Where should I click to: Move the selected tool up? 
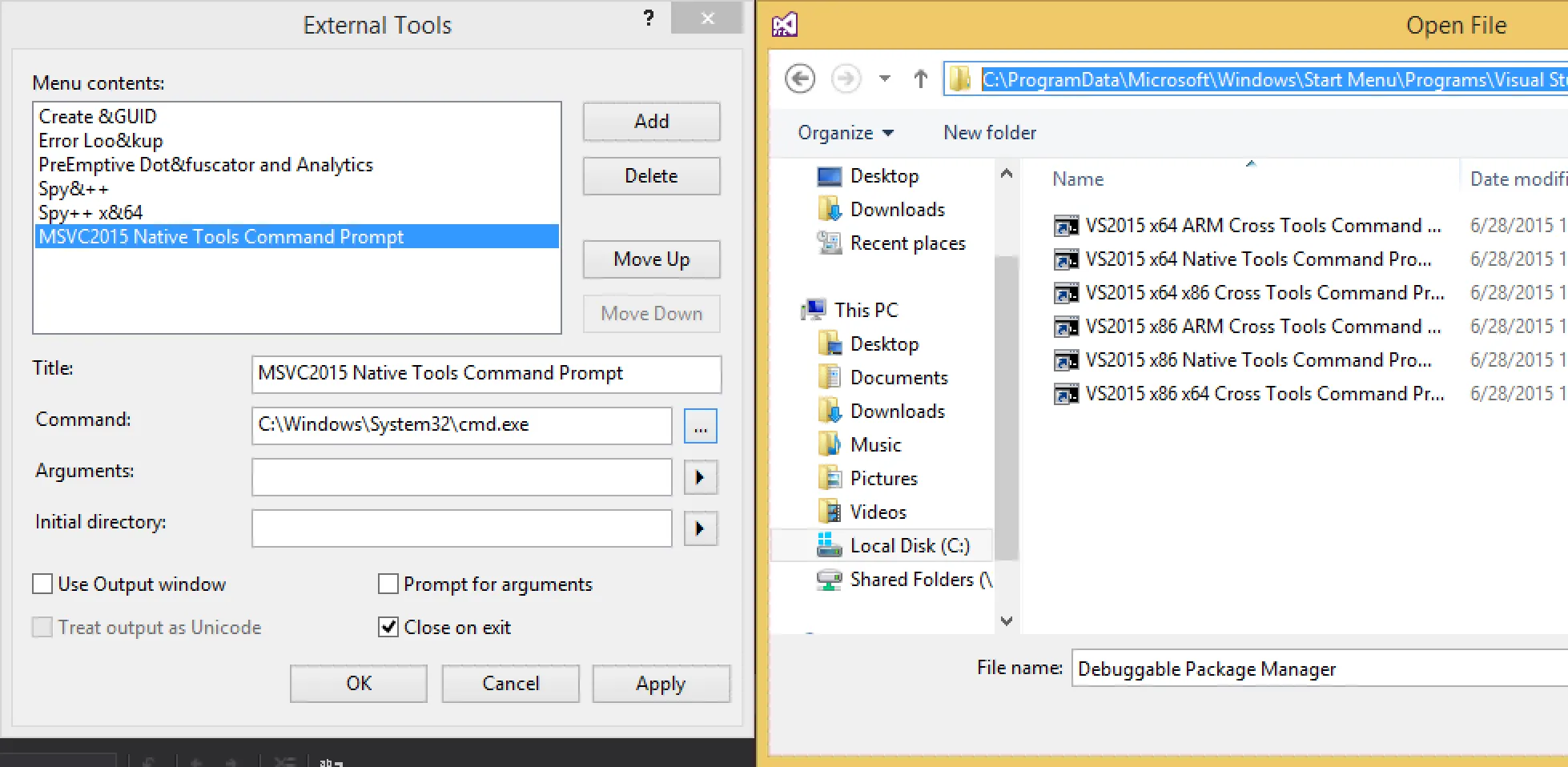coord(652,259)
